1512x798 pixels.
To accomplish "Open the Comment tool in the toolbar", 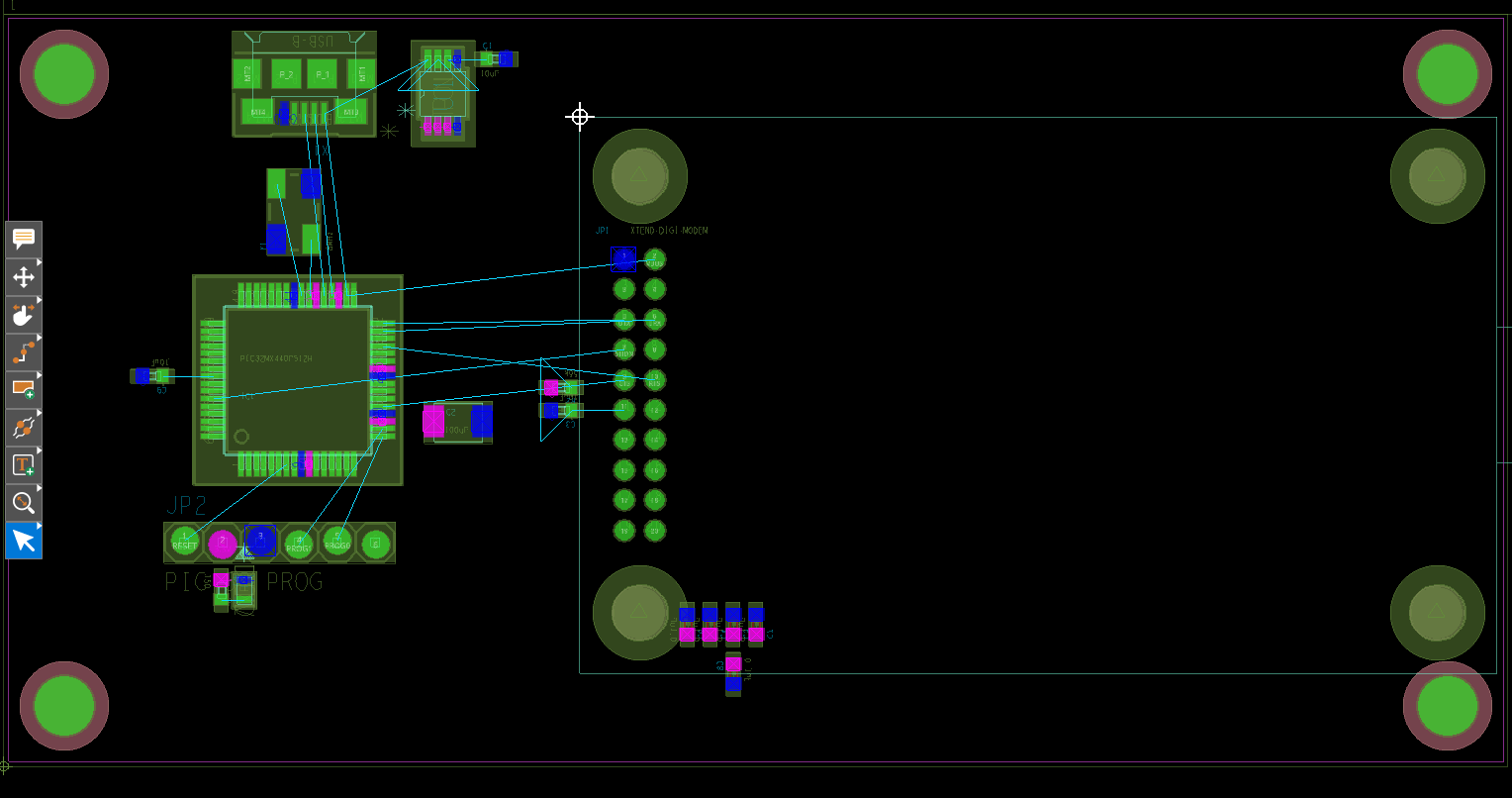I will [x=24, y=239].
